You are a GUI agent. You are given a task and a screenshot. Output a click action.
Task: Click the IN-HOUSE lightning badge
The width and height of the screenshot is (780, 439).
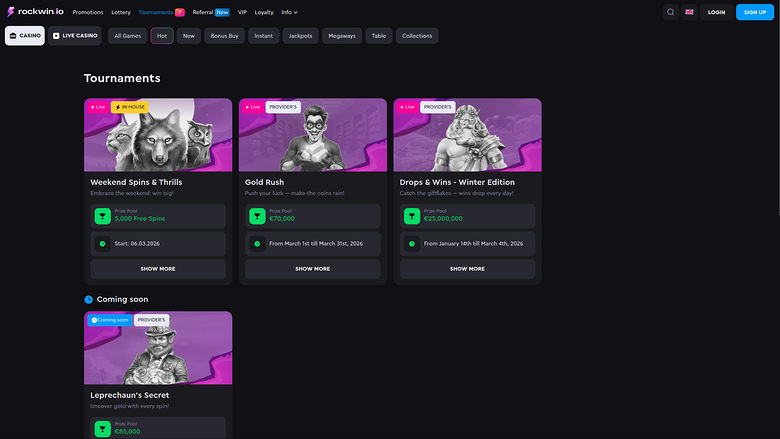click(x=129, y=107)
